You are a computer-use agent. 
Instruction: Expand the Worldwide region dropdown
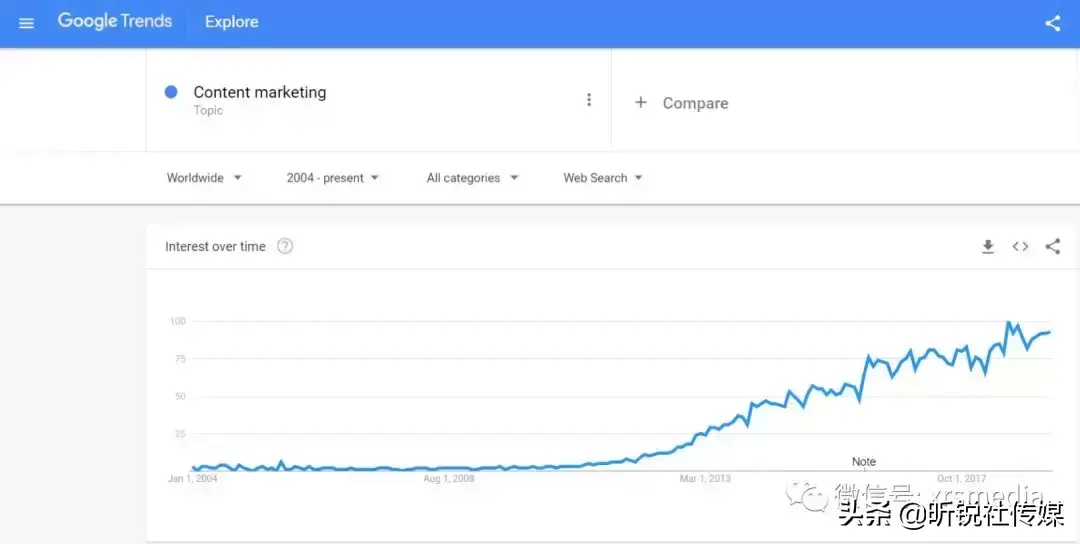(x=205, y=178)
